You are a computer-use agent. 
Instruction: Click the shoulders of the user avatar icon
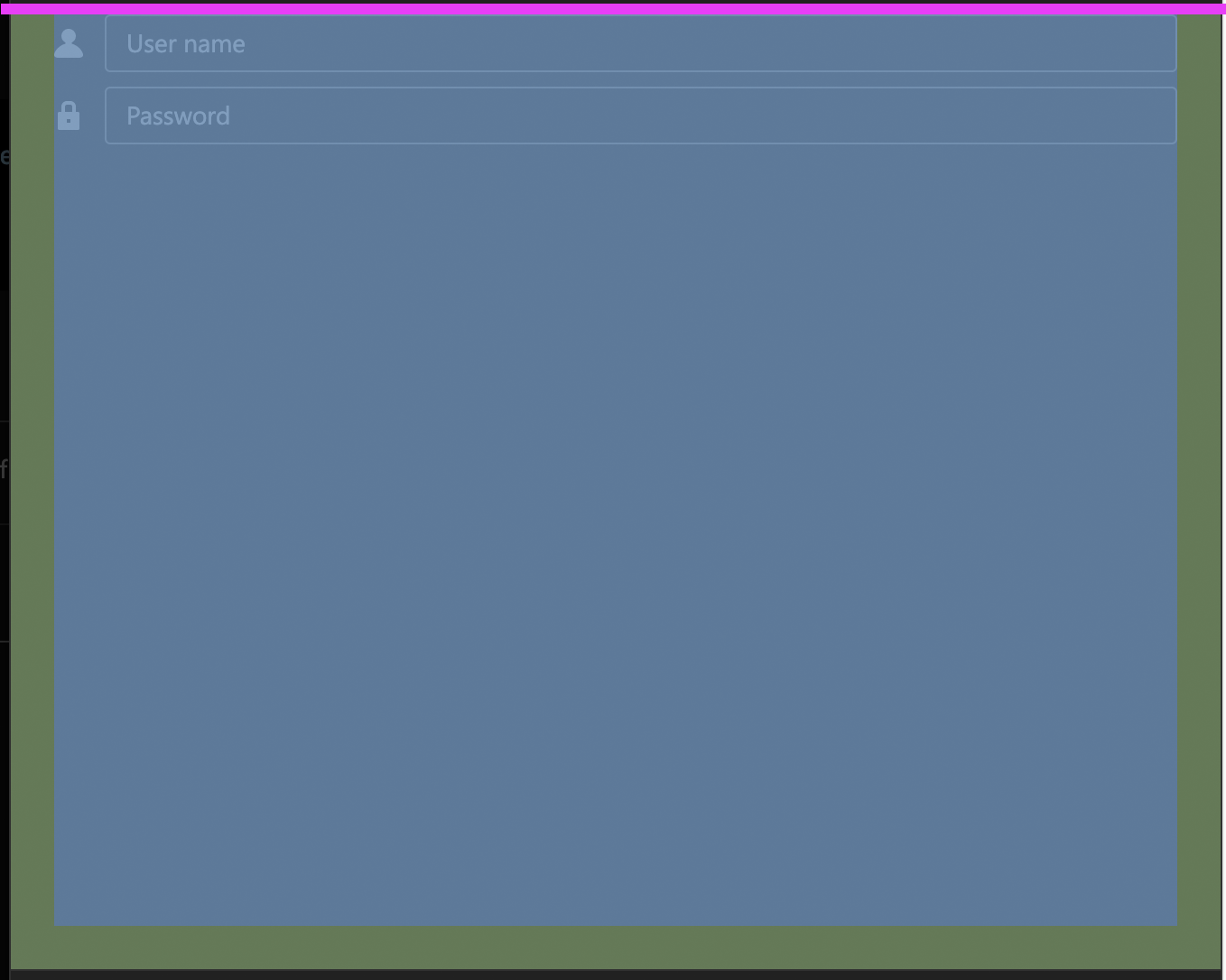69,51
